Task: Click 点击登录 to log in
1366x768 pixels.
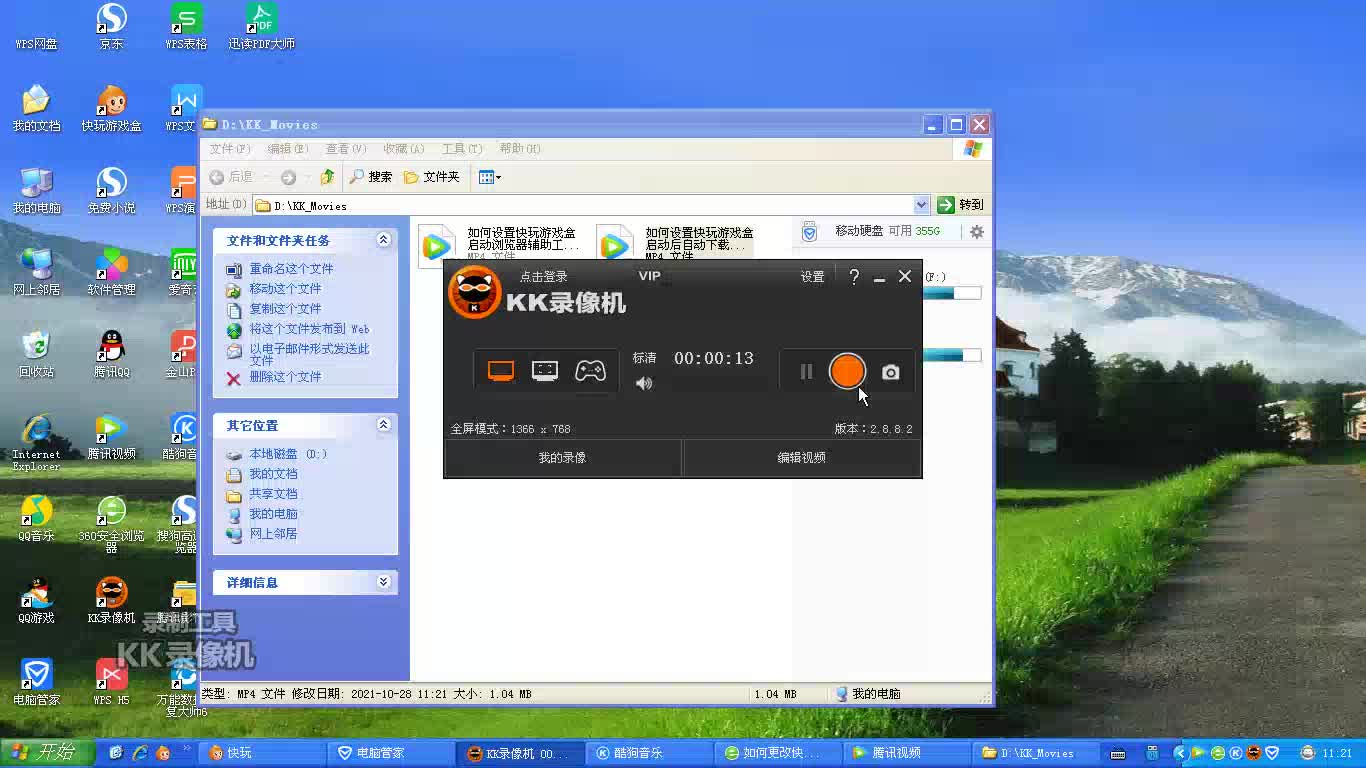Action: click(x=543, y=277)
